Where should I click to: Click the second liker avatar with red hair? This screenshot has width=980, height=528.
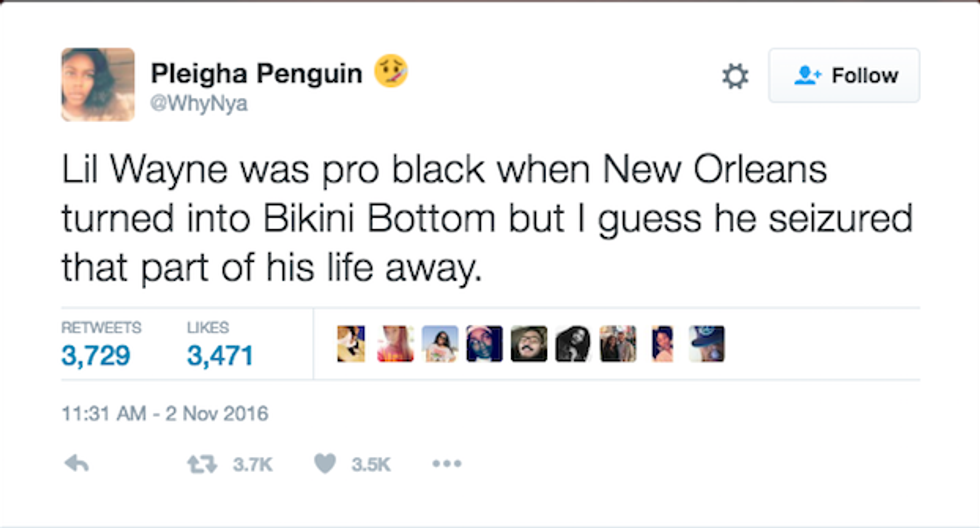(395, 343)
